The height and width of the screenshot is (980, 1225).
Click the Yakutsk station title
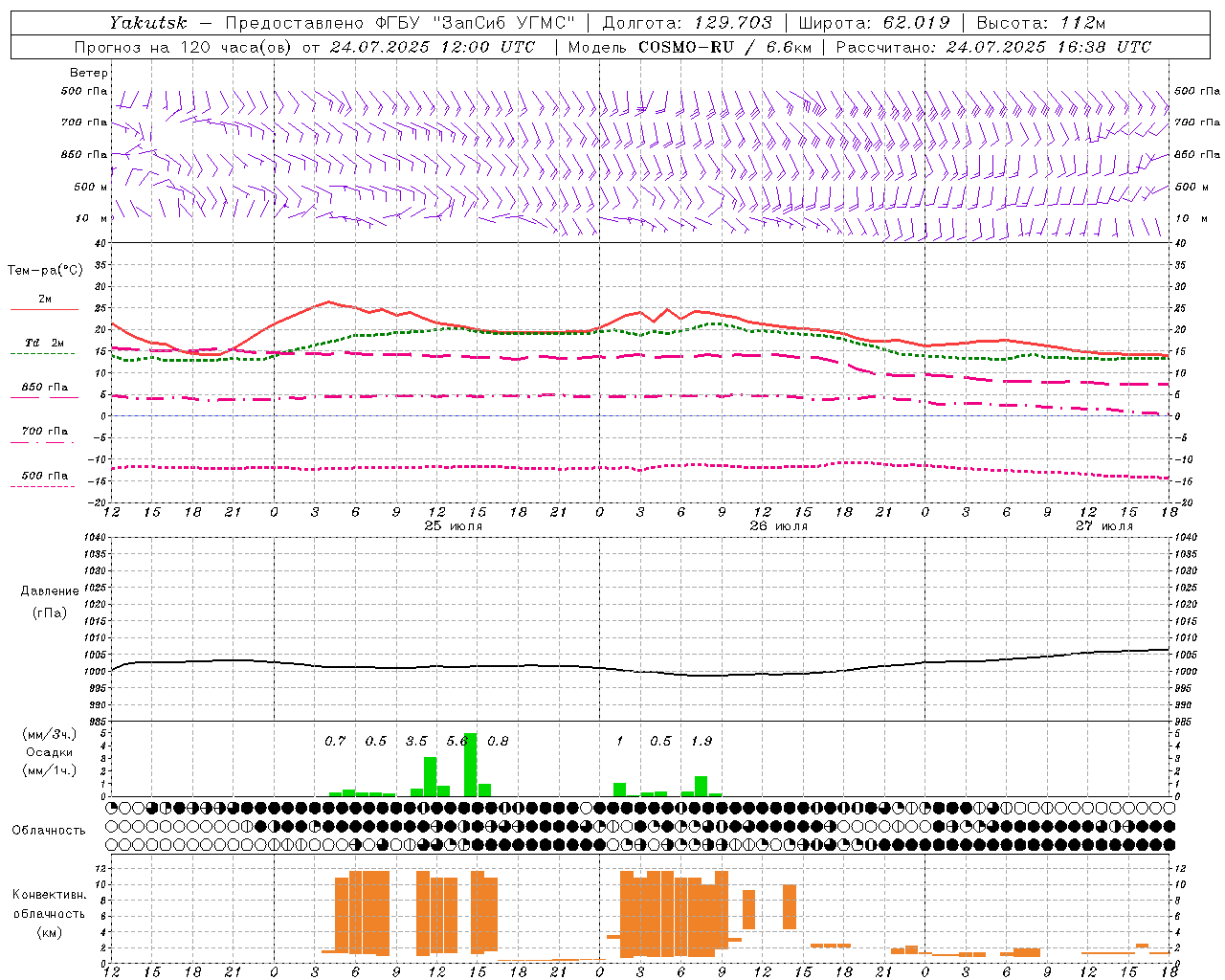pos(148,23)
